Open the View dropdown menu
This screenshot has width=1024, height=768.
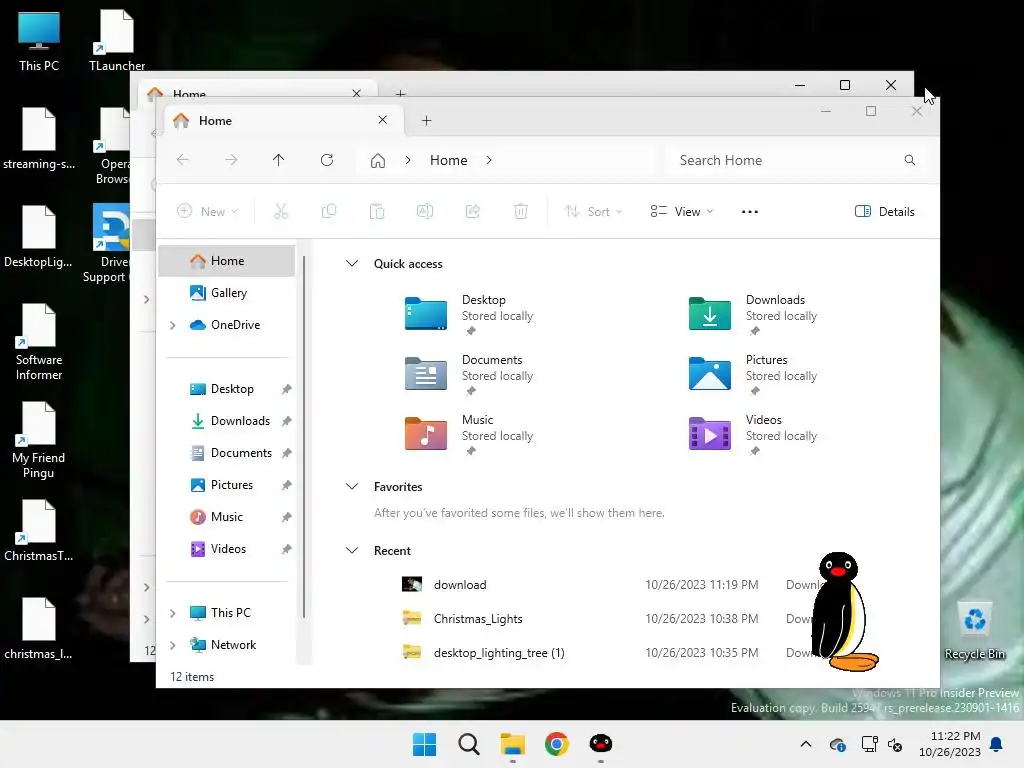(x=682, y=212)
